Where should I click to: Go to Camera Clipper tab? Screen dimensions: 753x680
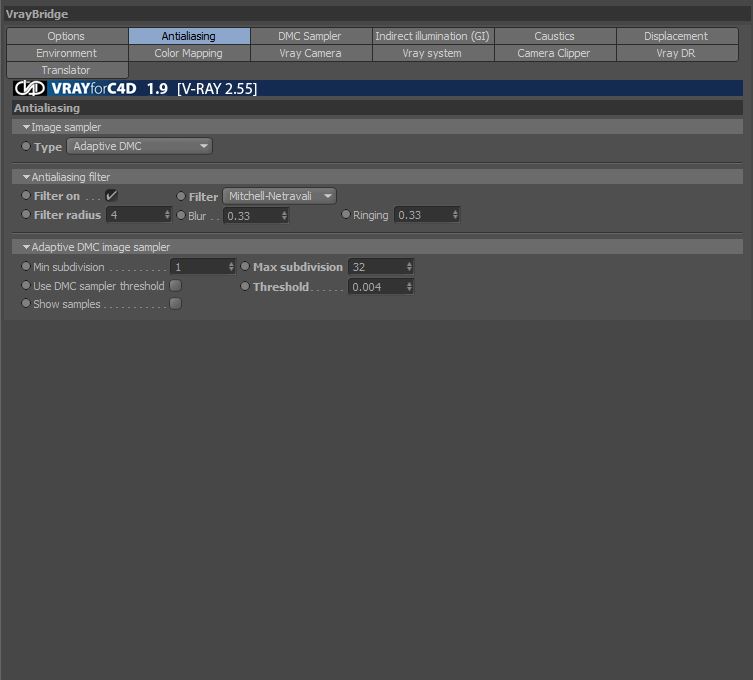pos(555,53)
